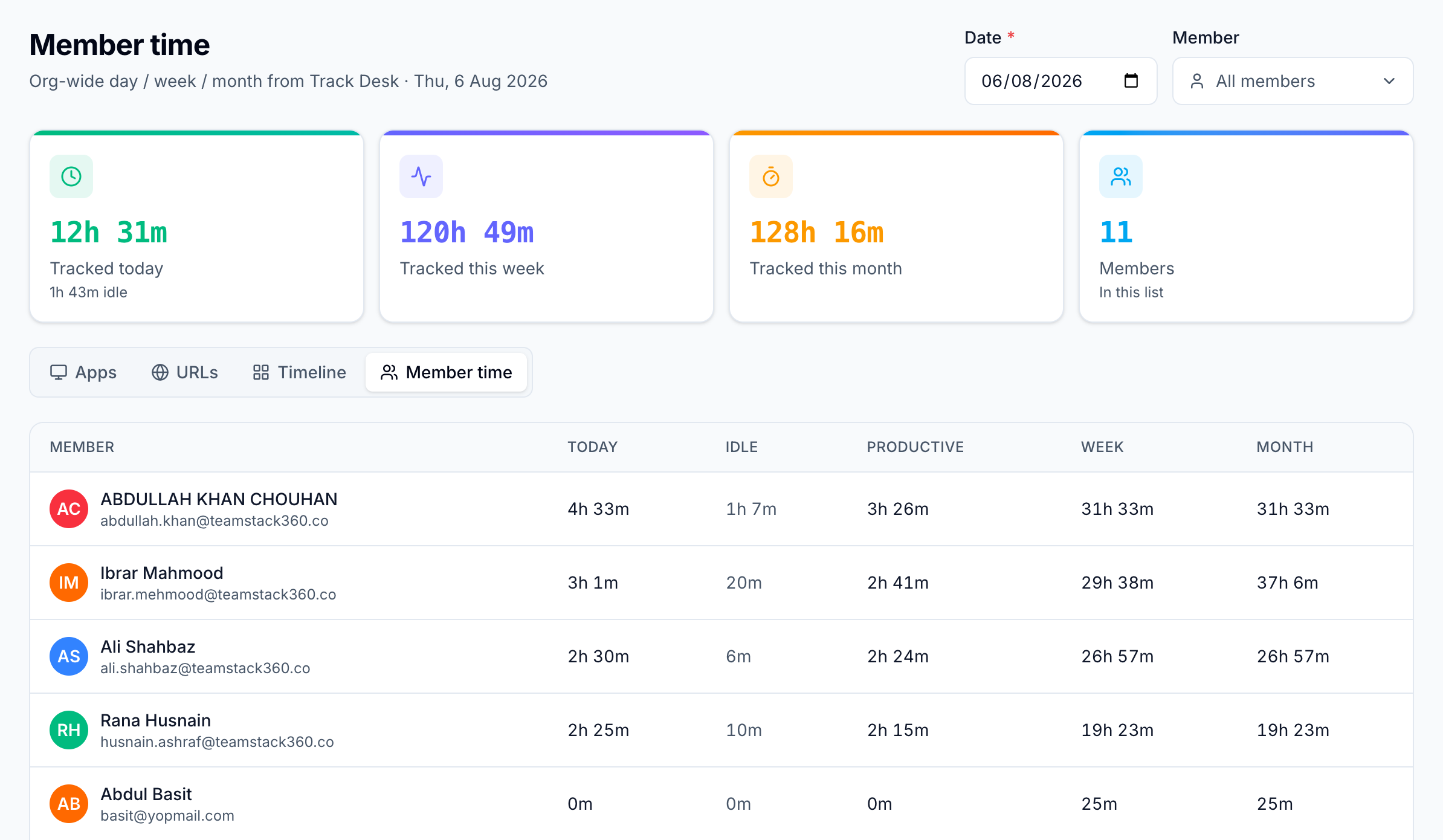The width and height of the screenshot is (1443, 840).
Task: Click the green RH avatar for Rana Husnain
Action: (69, 730)
